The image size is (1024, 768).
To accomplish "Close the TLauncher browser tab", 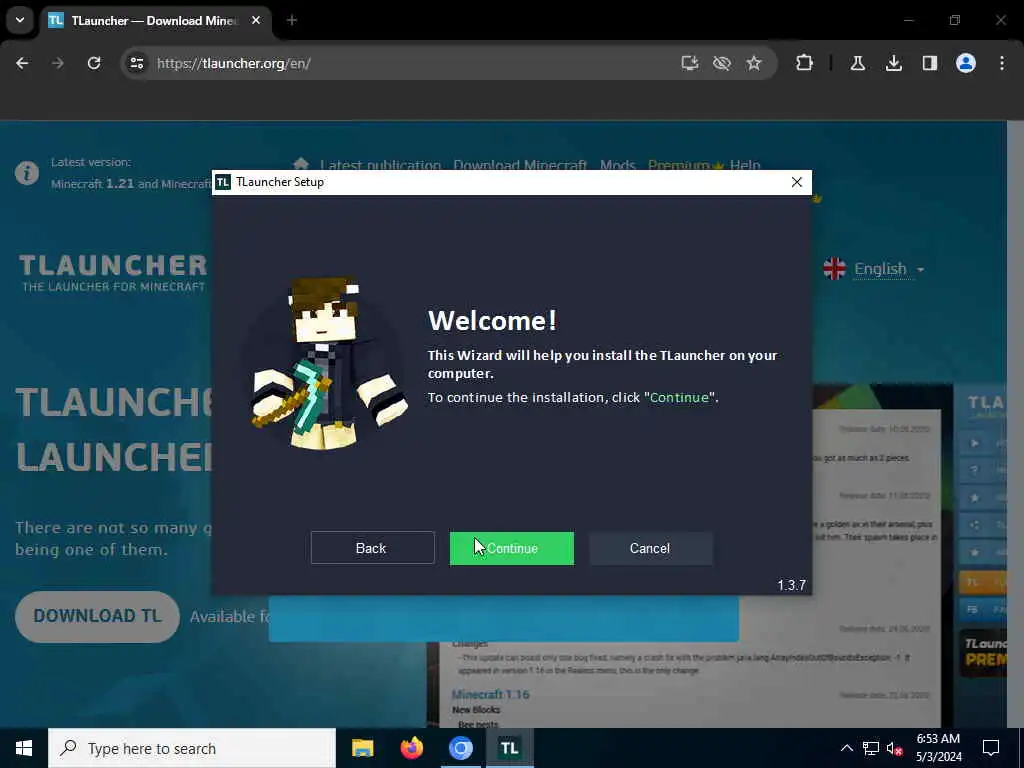I will [x=256, y=21].
